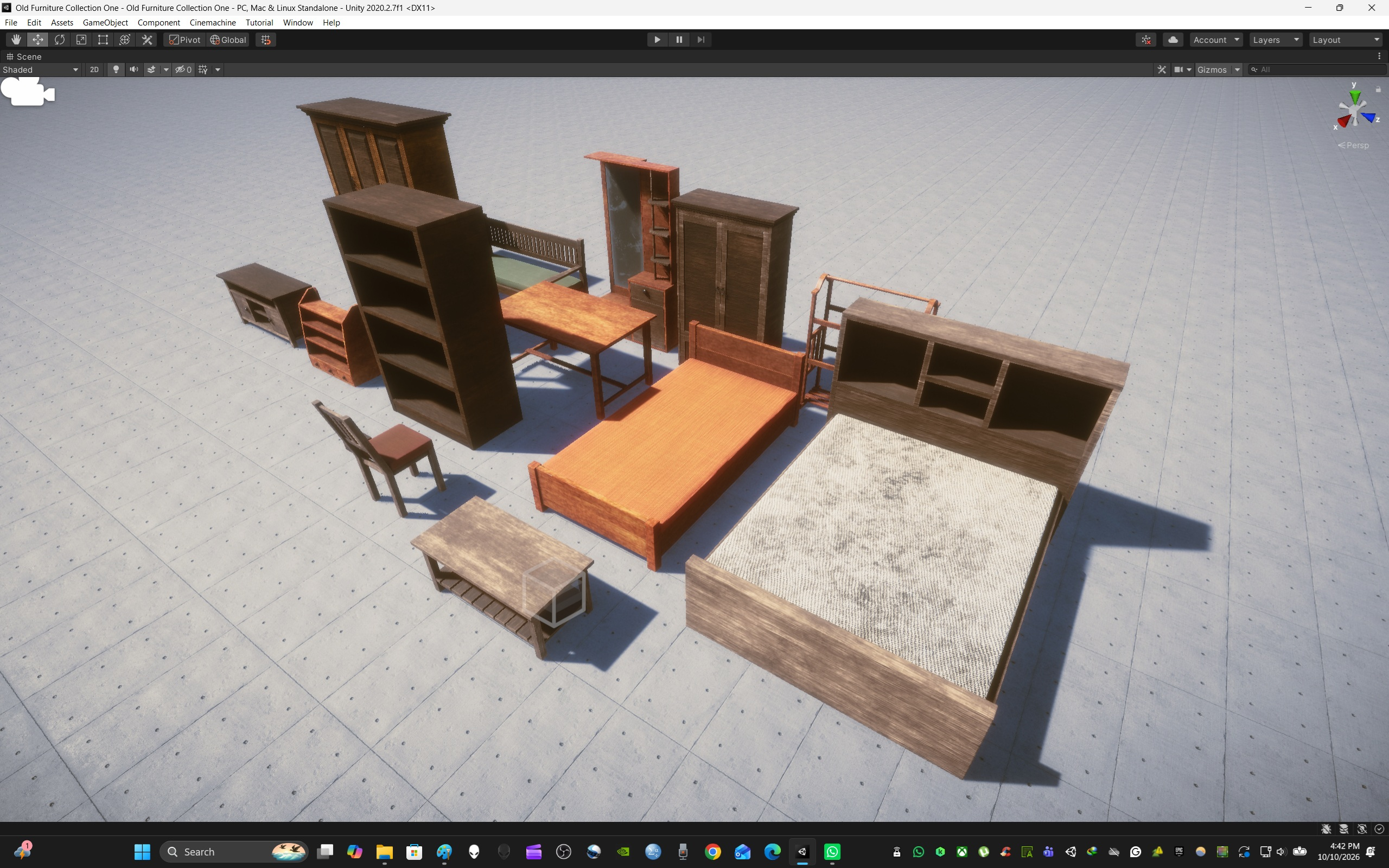Select the Rotate tool
This screenshot has width=1389, height=868.
60,40
